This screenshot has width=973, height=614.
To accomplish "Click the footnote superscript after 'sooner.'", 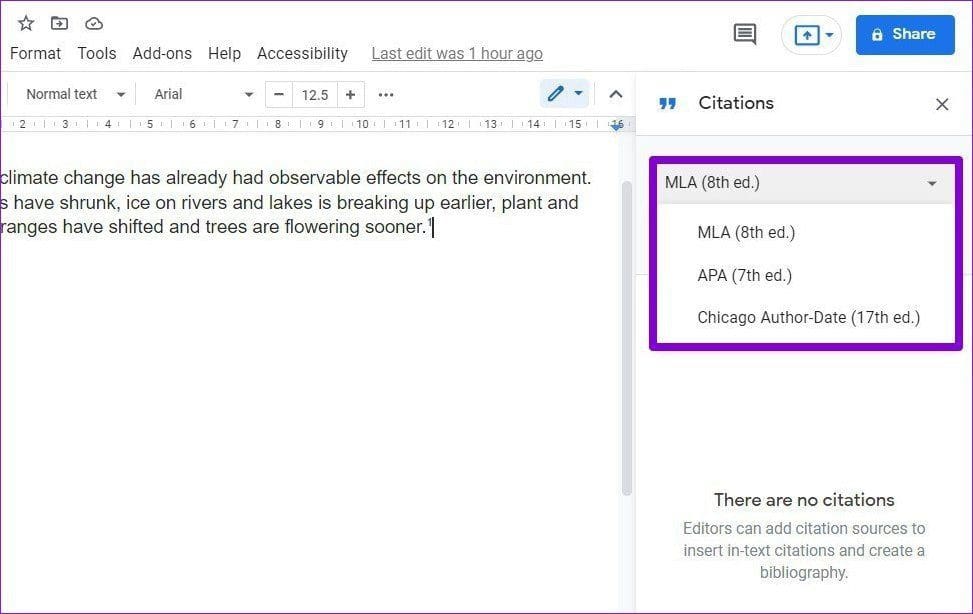I will 429,221.
